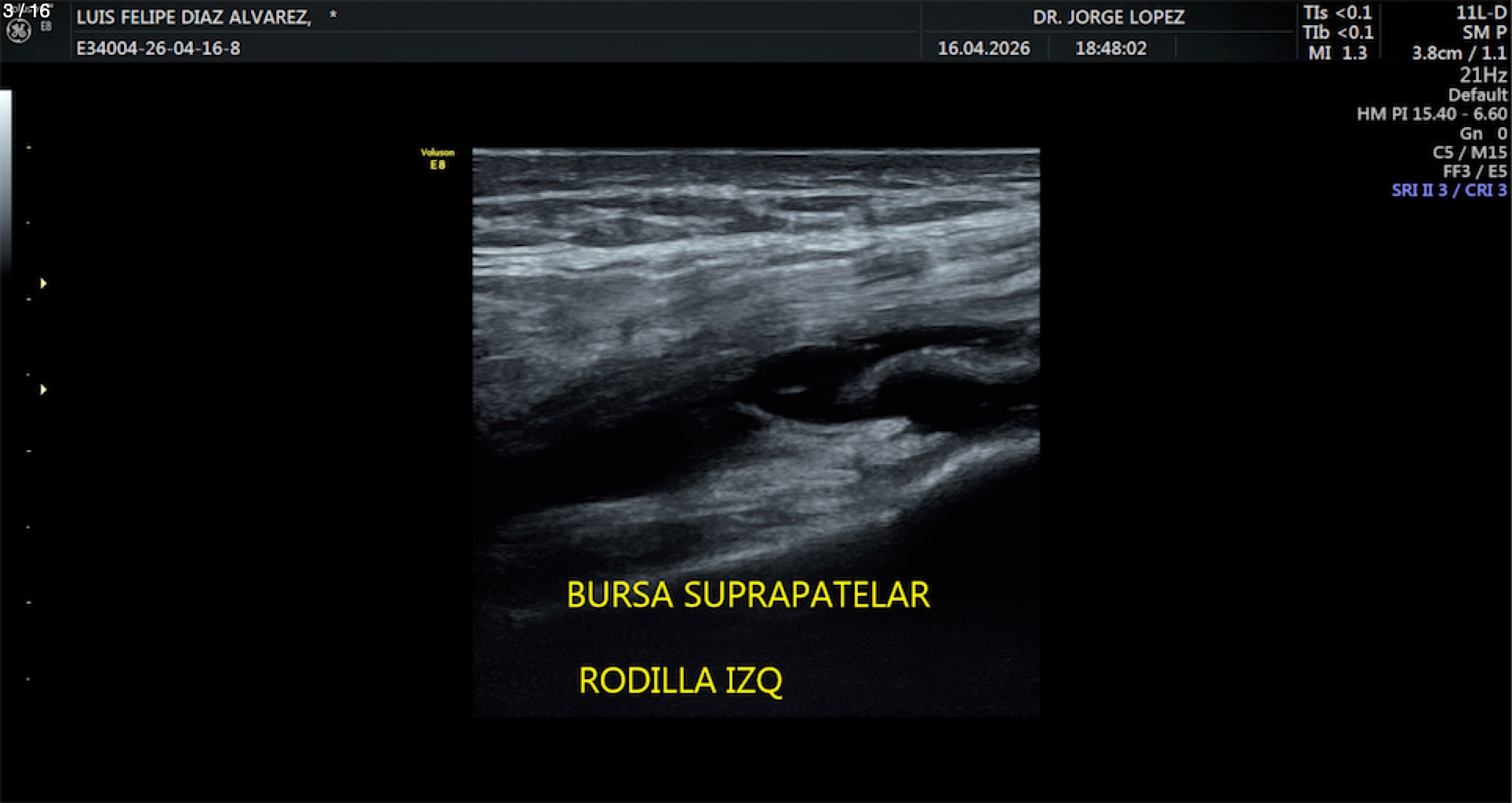Image resolution: width=1512 pixels, height=803 pixels.
Task: Click the MI 1.3 mechanical index readout
Action: pyautogui.click(x=1337, y=53)
